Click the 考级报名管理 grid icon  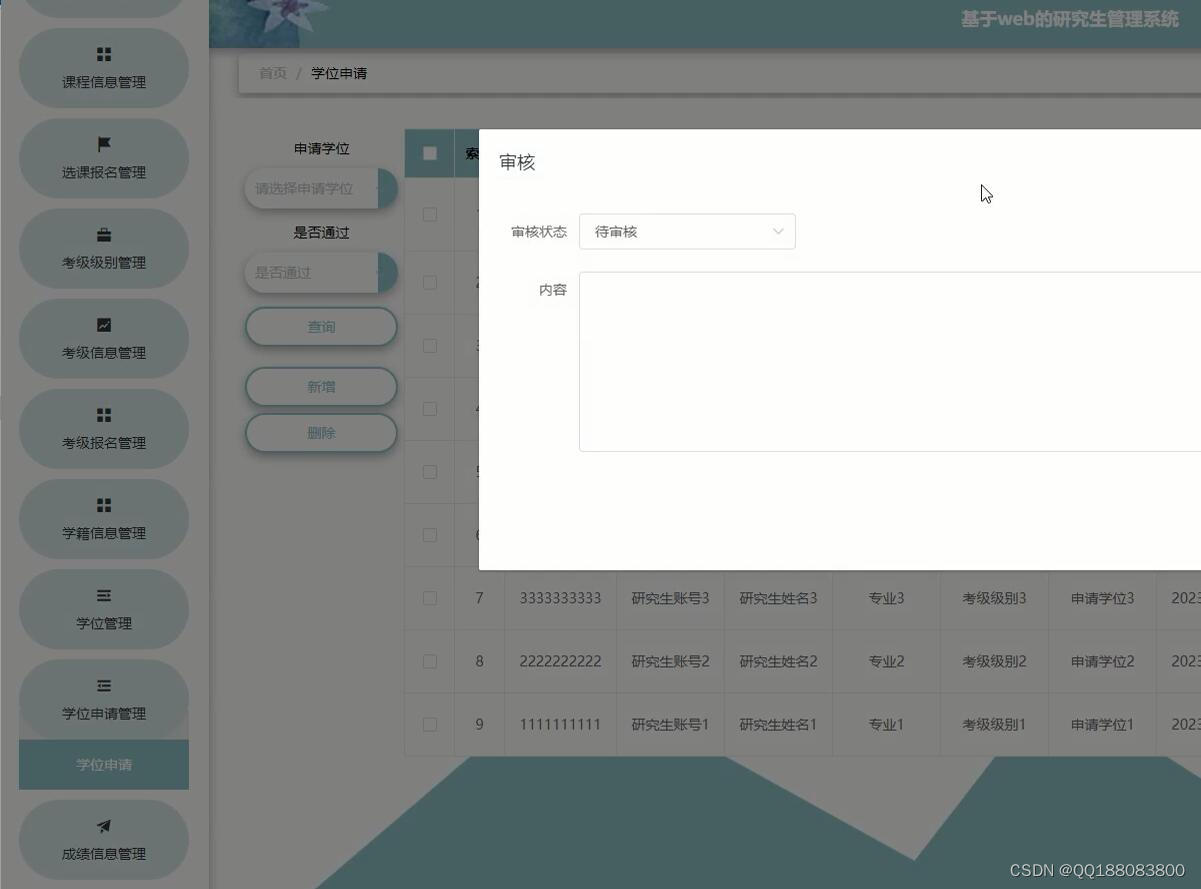pos(103,414)
